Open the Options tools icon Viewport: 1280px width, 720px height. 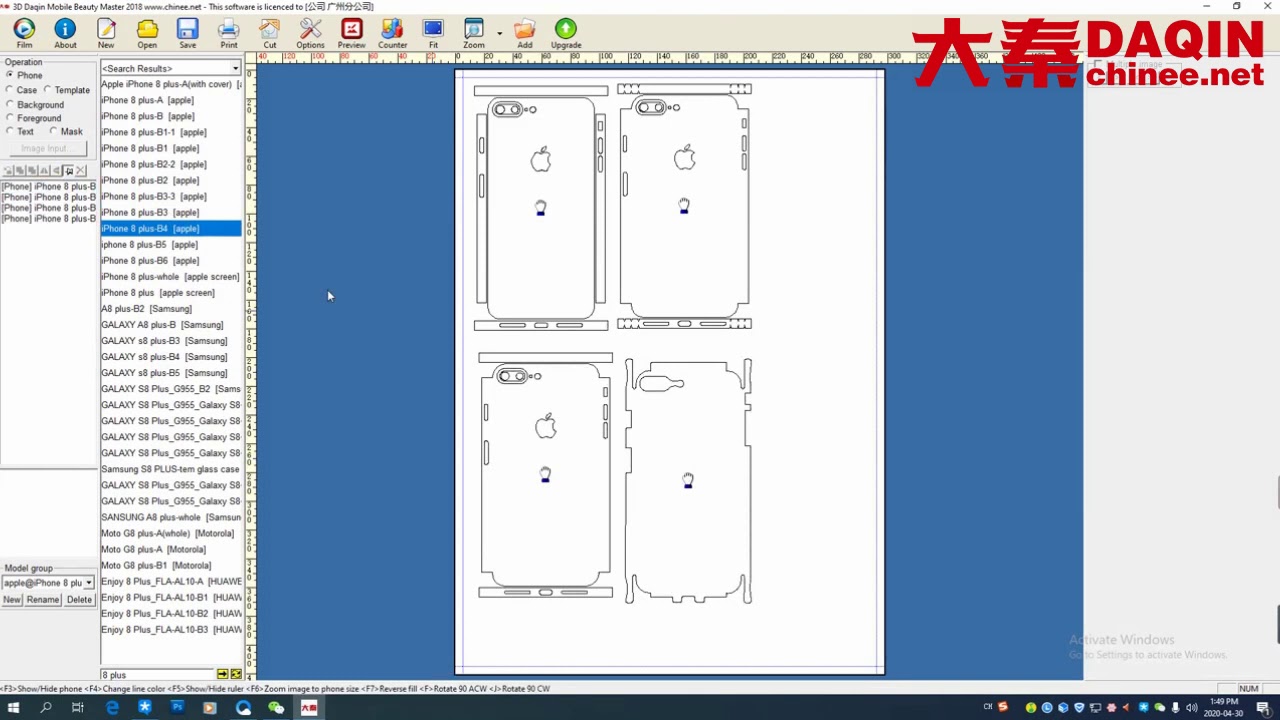(x=310, y=33)
